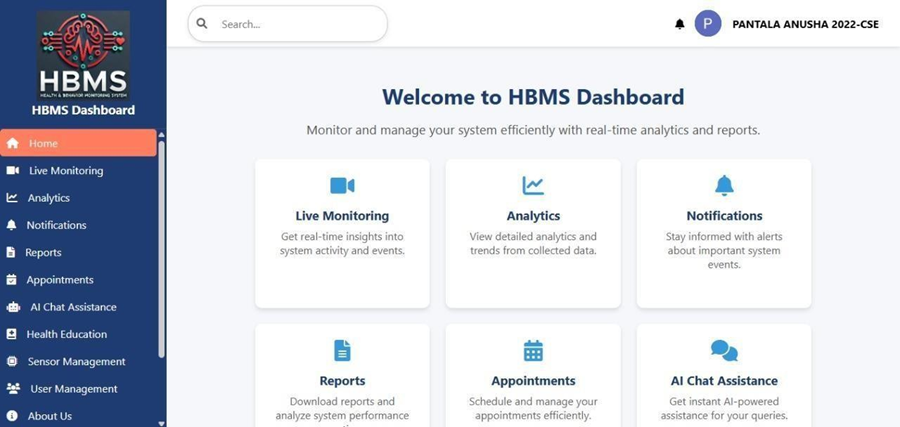Open Health Education sidebar item
Image resolution: width=900 pixels, height=427 pixels.
(67, 334)
